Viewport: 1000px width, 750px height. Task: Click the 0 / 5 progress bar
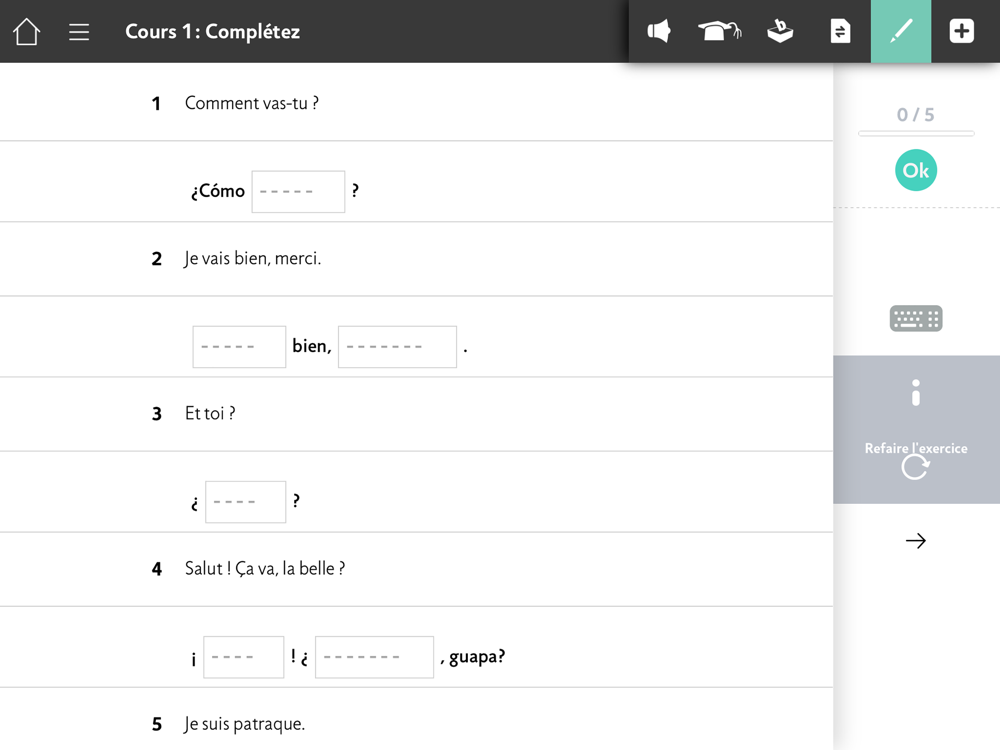[x=916, y=133]
